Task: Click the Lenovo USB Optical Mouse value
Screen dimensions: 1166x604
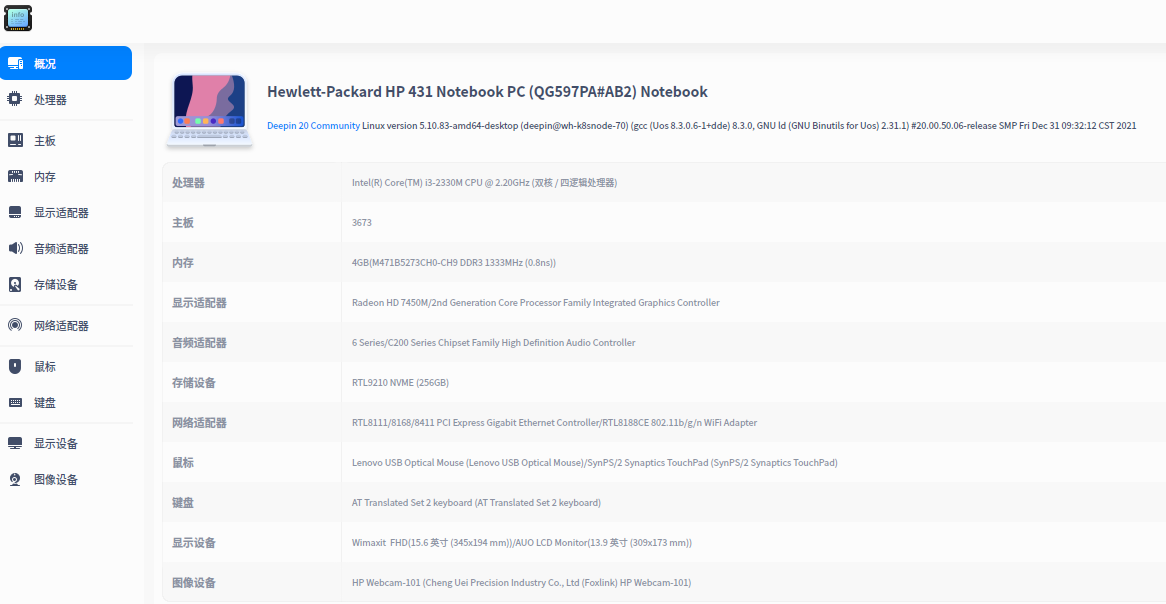Action: pos(594,463)
